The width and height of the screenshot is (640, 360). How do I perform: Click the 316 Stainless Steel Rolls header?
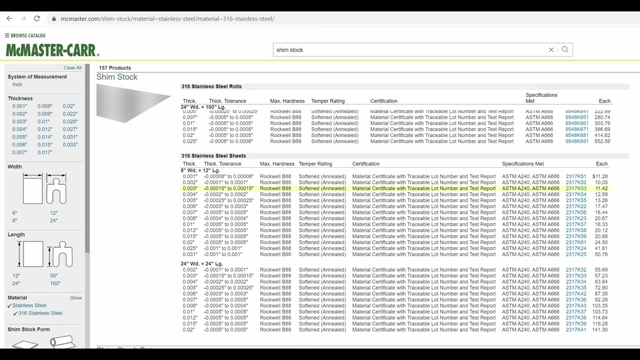click(211, 87)
